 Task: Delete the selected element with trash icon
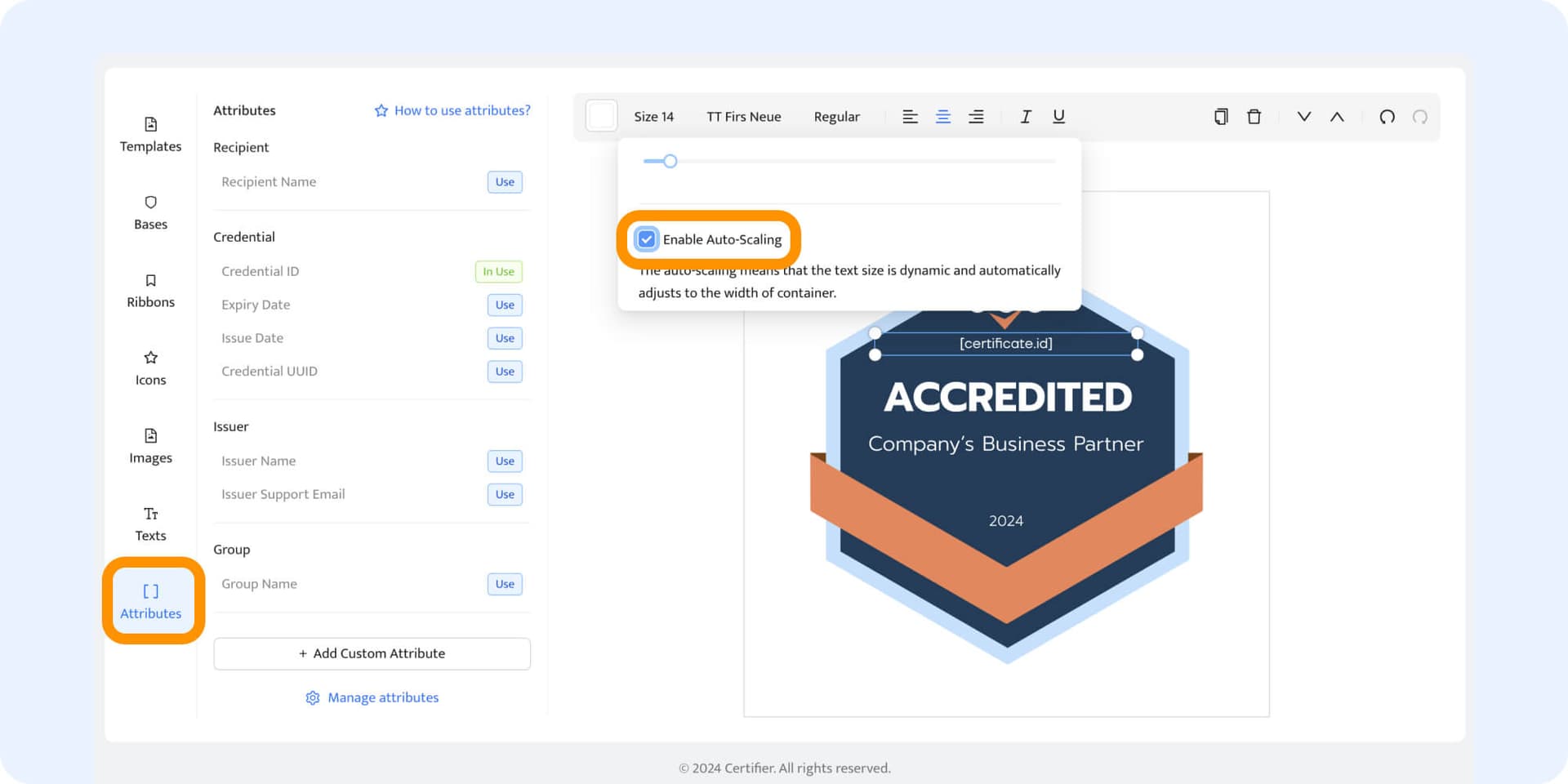click(1254, 116)
